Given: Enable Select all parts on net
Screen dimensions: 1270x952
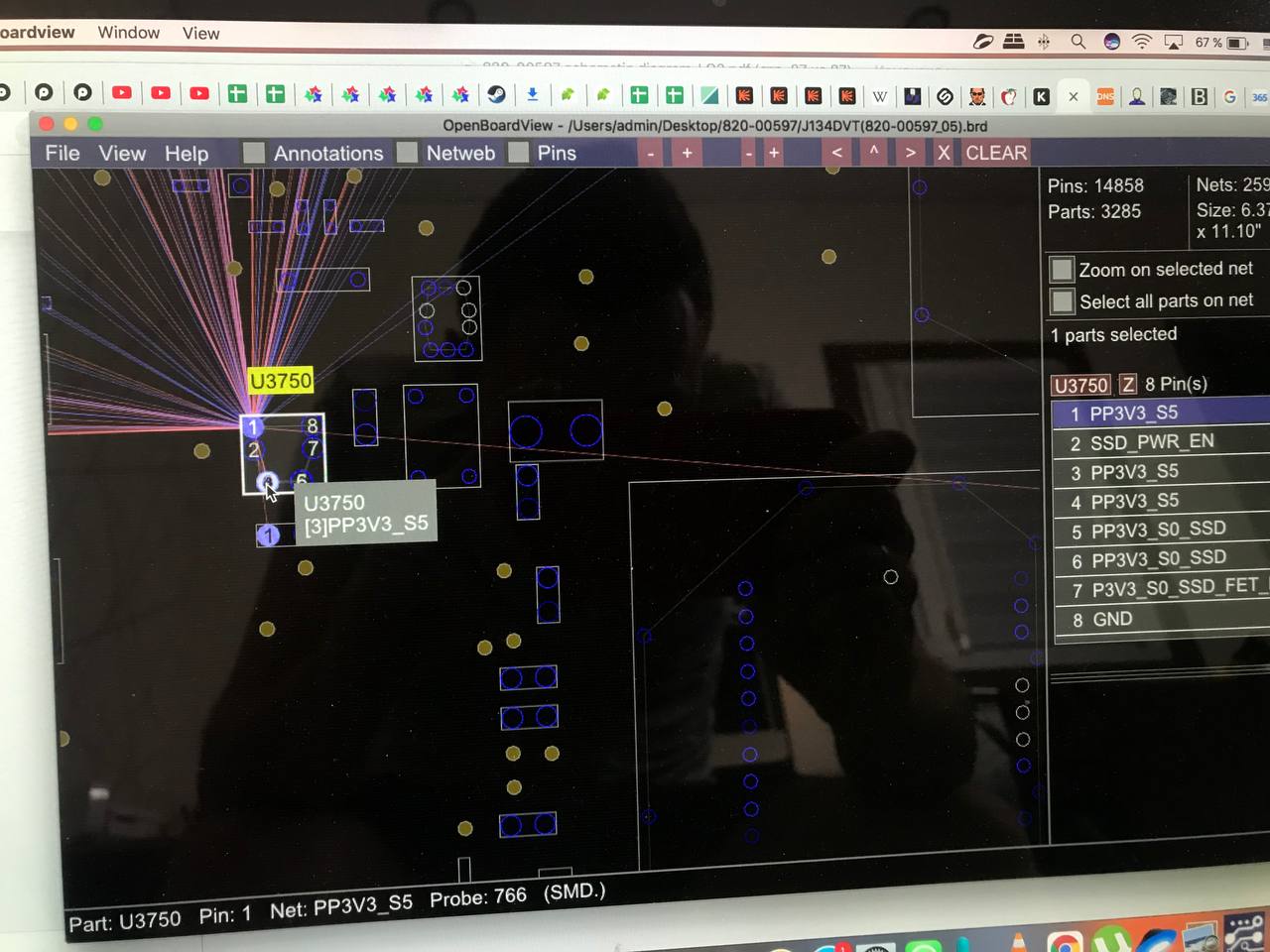Looking at the screenshot, I should pos(1063,300).
